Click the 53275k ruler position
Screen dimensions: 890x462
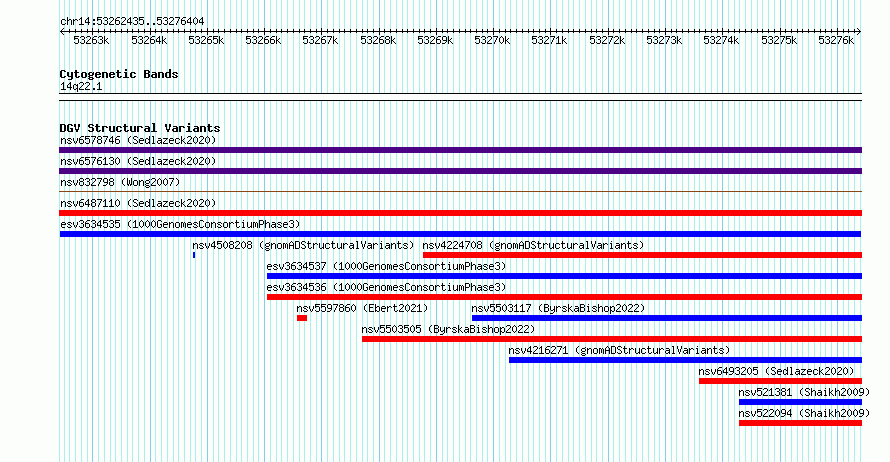coord(779,40)
